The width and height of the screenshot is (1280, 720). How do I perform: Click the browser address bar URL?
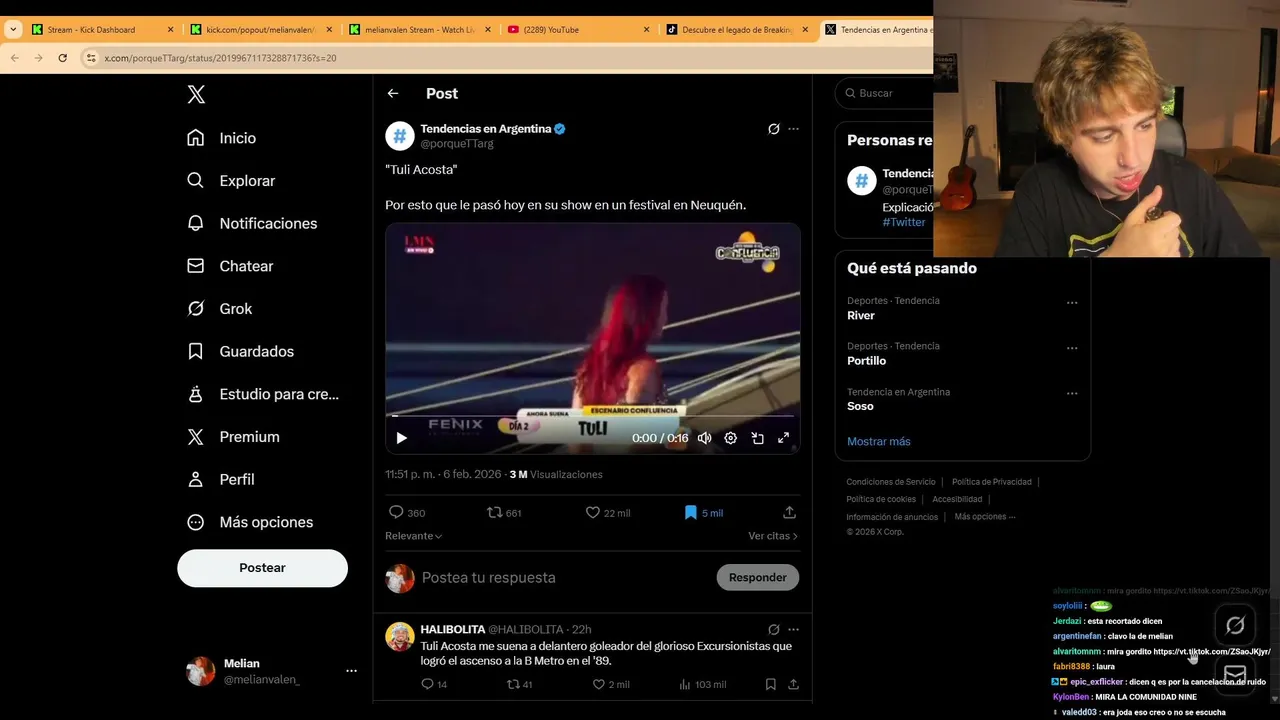(220, 58)
